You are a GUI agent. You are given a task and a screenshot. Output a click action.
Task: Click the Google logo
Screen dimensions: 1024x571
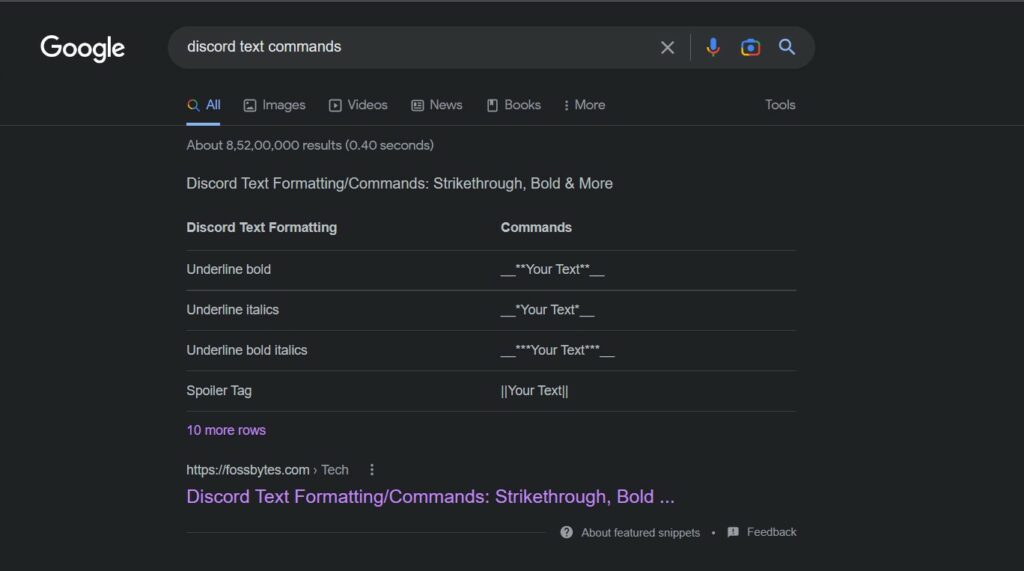point(82,47)
